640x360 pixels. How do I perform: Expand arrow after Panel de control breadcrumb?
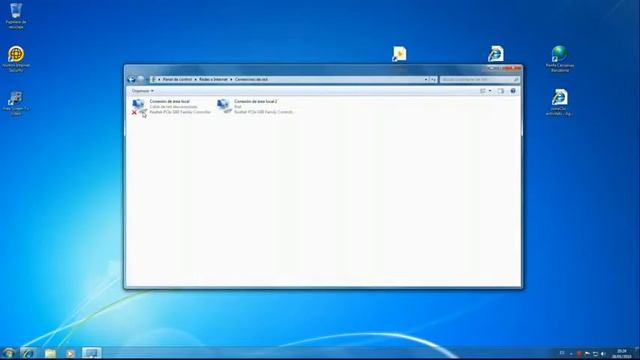coord(196,80)
